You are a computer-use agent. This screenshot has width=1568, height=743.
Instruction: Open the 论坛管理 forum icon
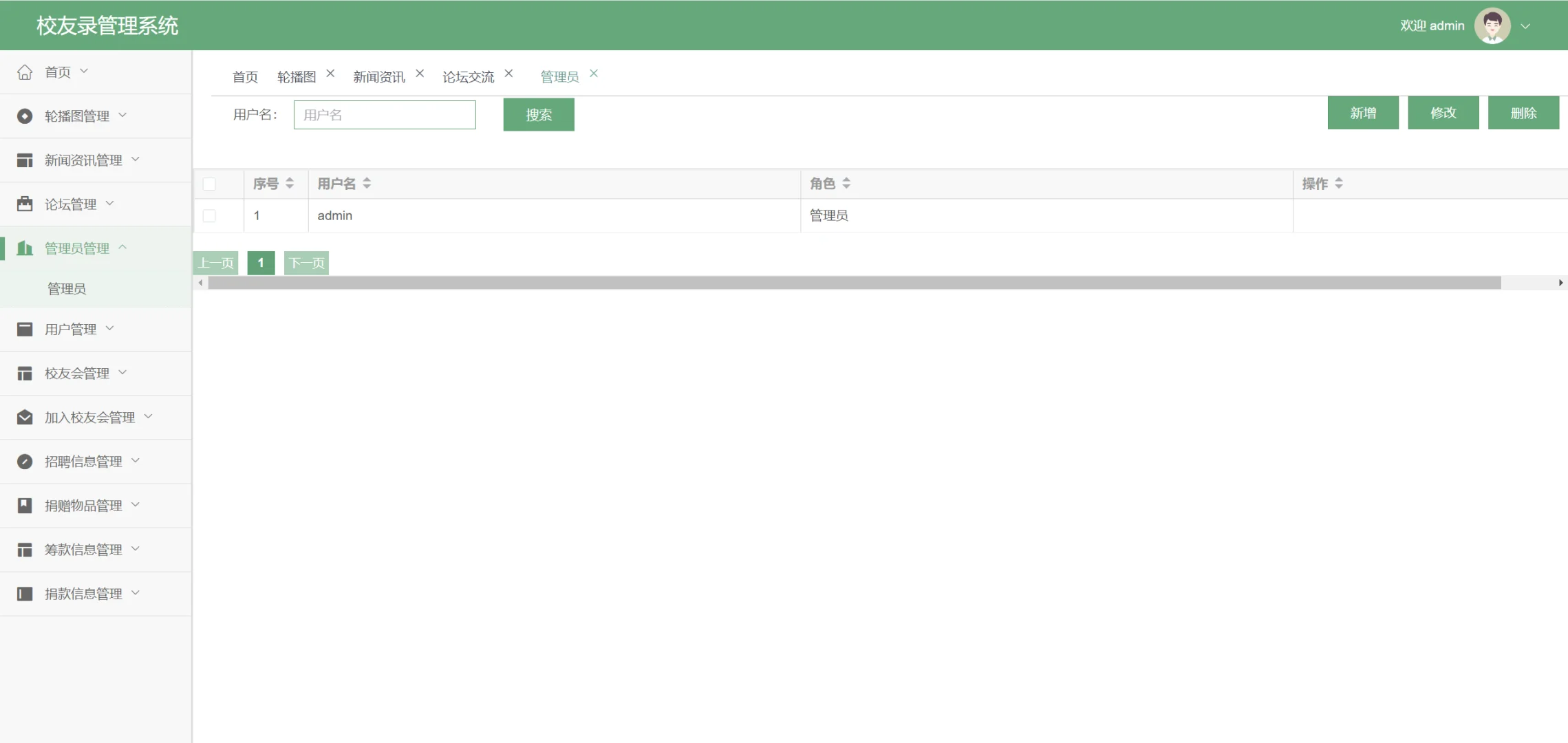tap(25, 204)
